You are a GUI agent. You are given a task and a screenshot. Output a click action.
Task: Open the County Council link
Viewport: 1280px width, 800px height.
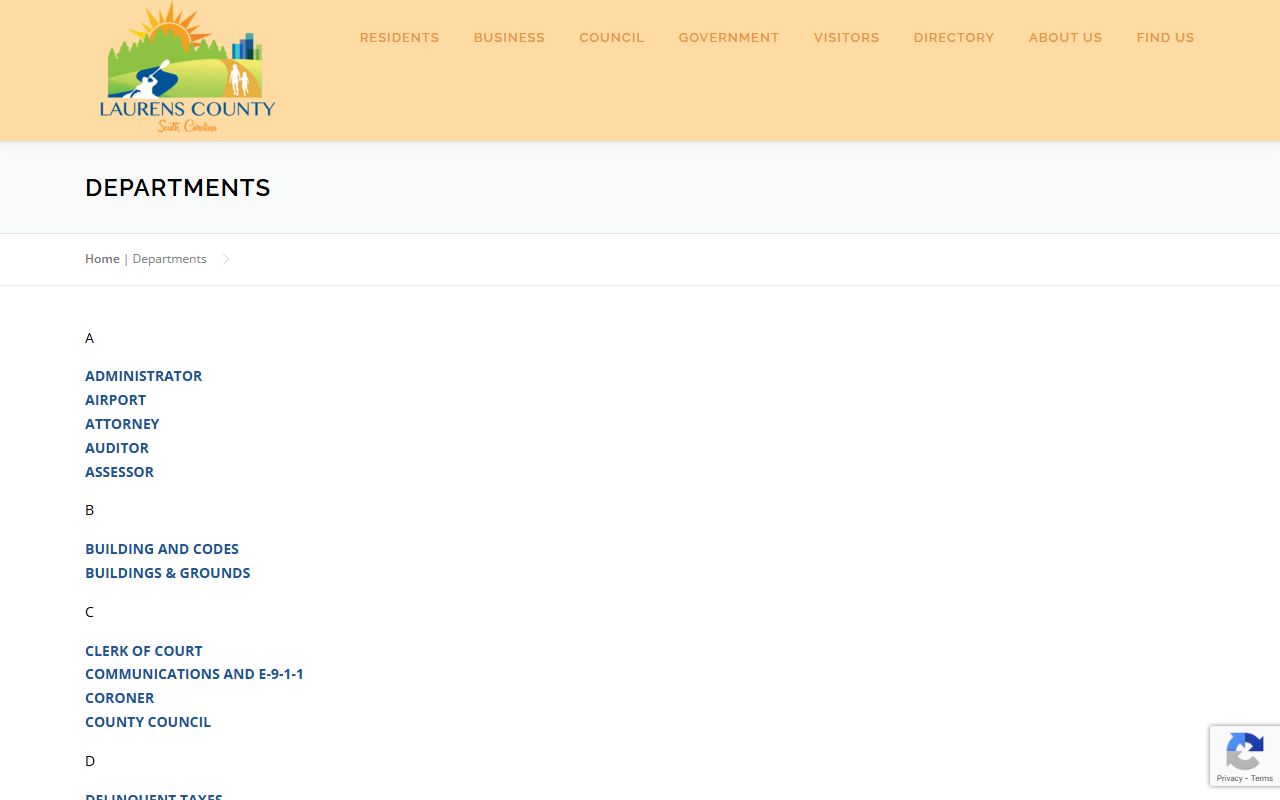point(148,722)
